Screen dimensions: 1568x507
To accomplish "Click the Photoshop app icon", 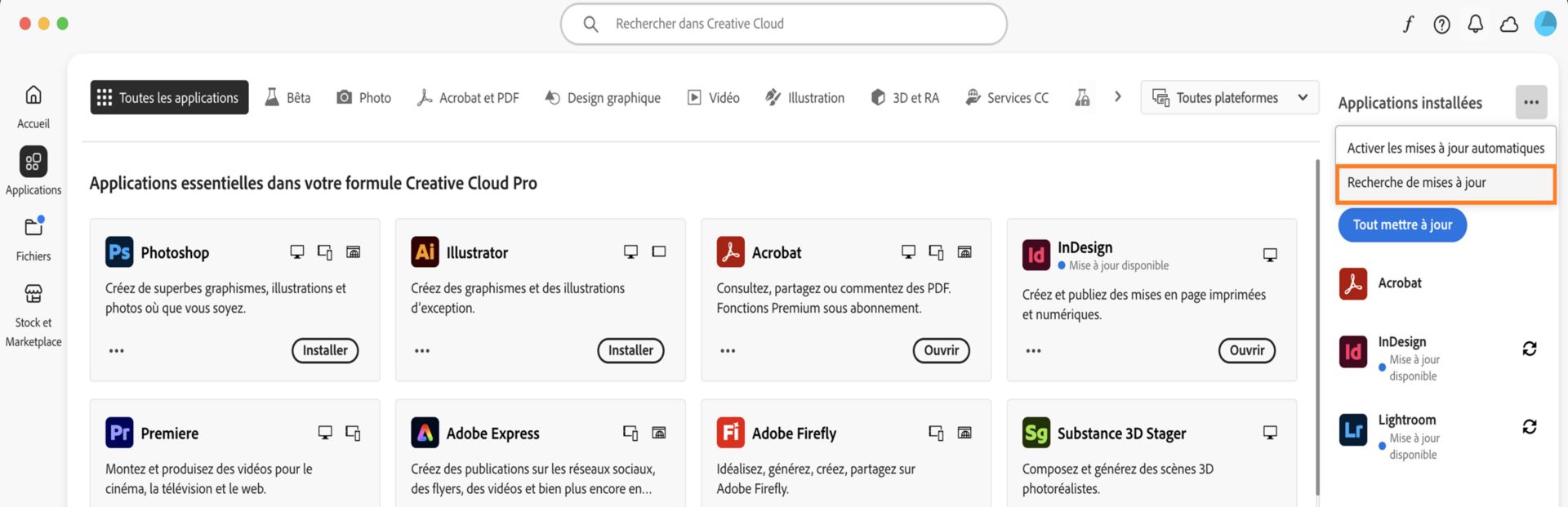I will [119, 252].
